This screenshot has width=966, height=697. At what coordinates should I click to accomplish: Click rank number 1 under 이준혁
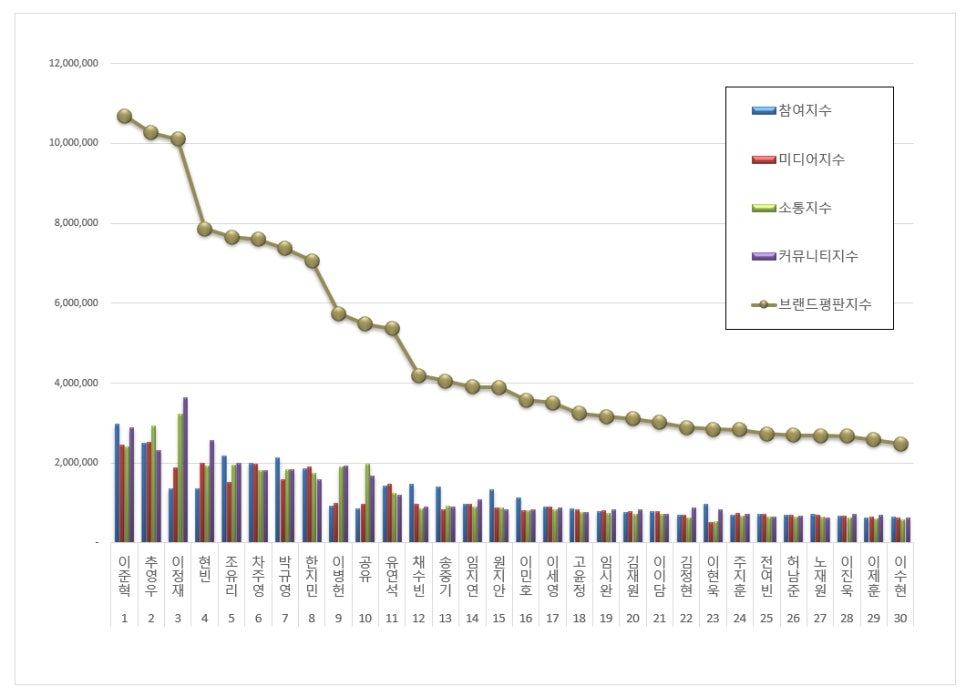pos(124,618)
